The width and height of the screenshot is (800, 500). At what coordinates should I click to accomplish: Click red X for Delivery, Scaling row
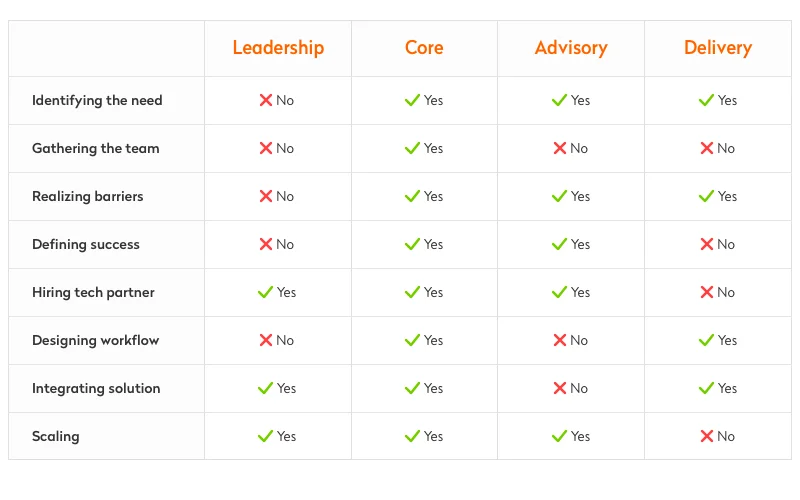(707, 436)
